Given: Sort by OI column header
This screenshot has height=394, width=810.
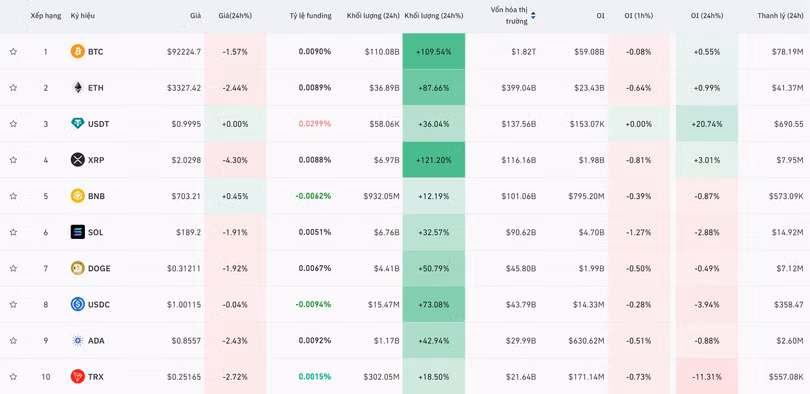Looking at the screenshot, I should (600, 16).
